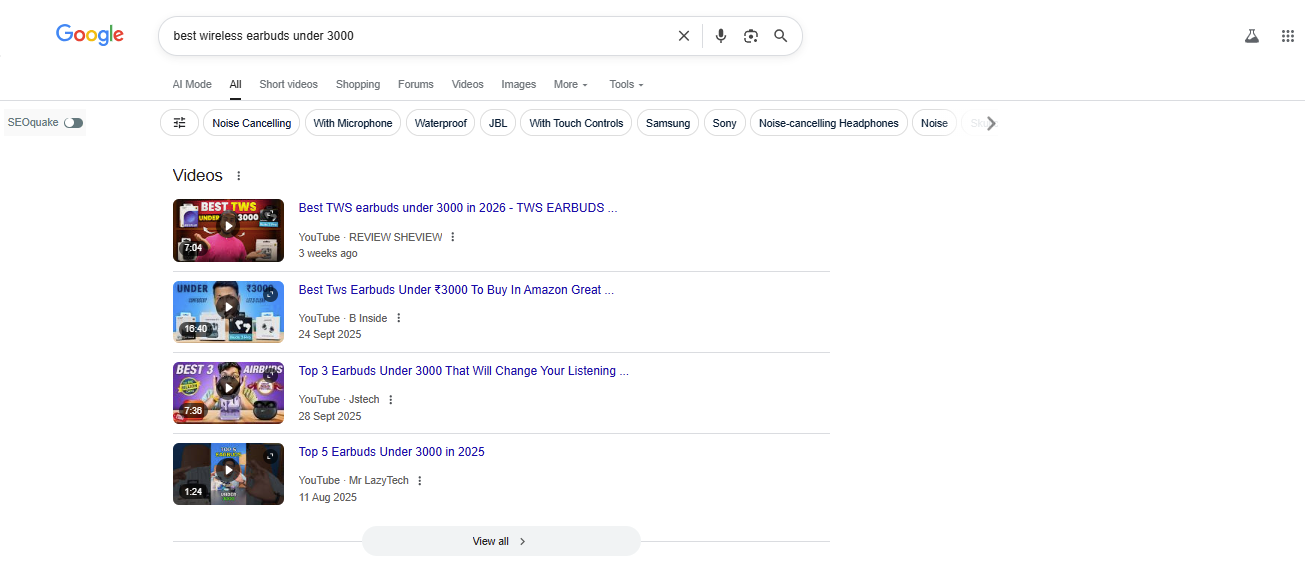This screenshot has width=1305, height=567.
Task: Click the magnifier search icon
Action: (781, 36)
